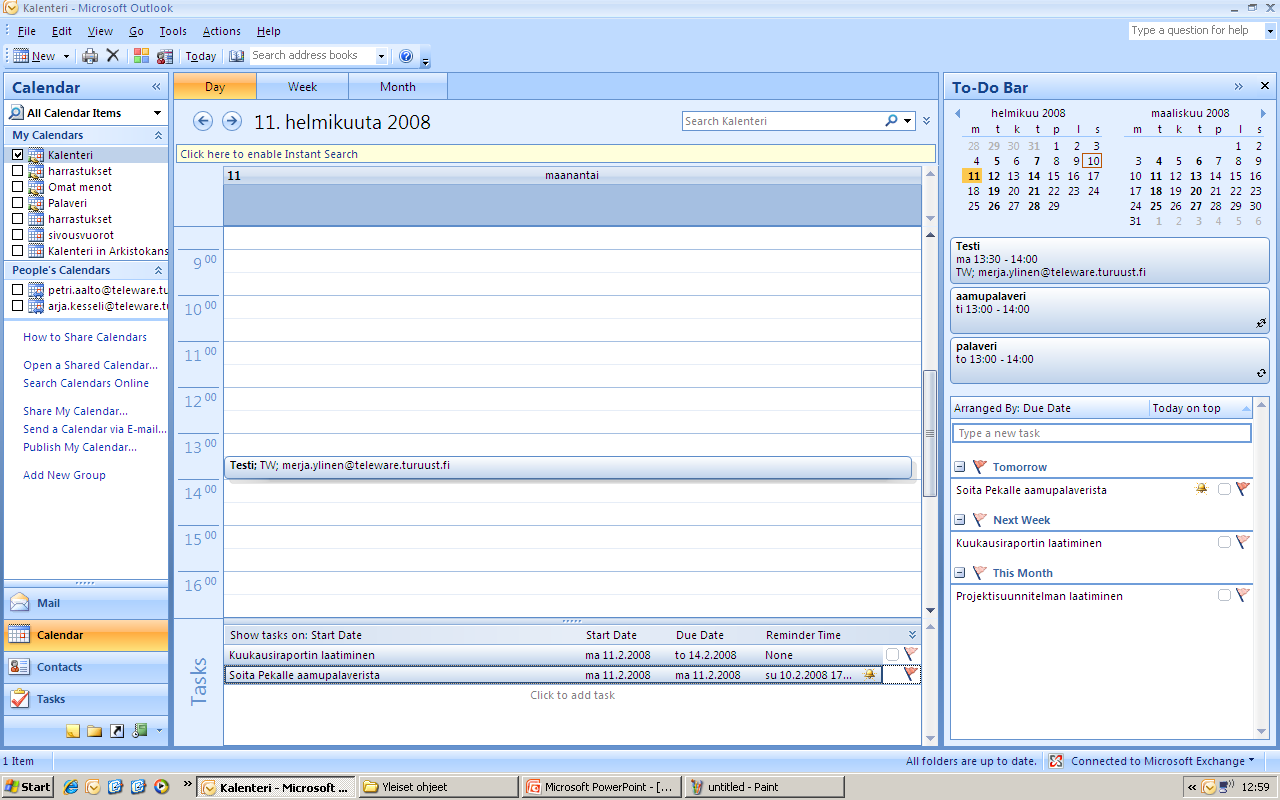
Task: Open the Address Book icon
Action: [236, 56]
